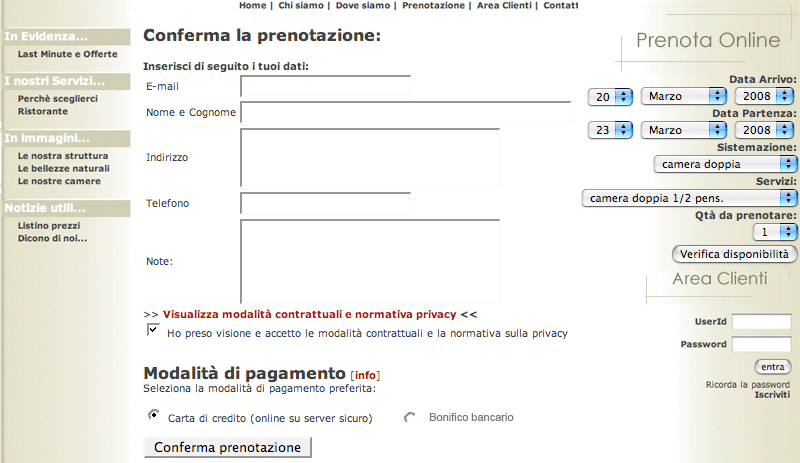Screen dimensions: 800x463
Task: Select Carta di credito payment option
Action: 153,414
